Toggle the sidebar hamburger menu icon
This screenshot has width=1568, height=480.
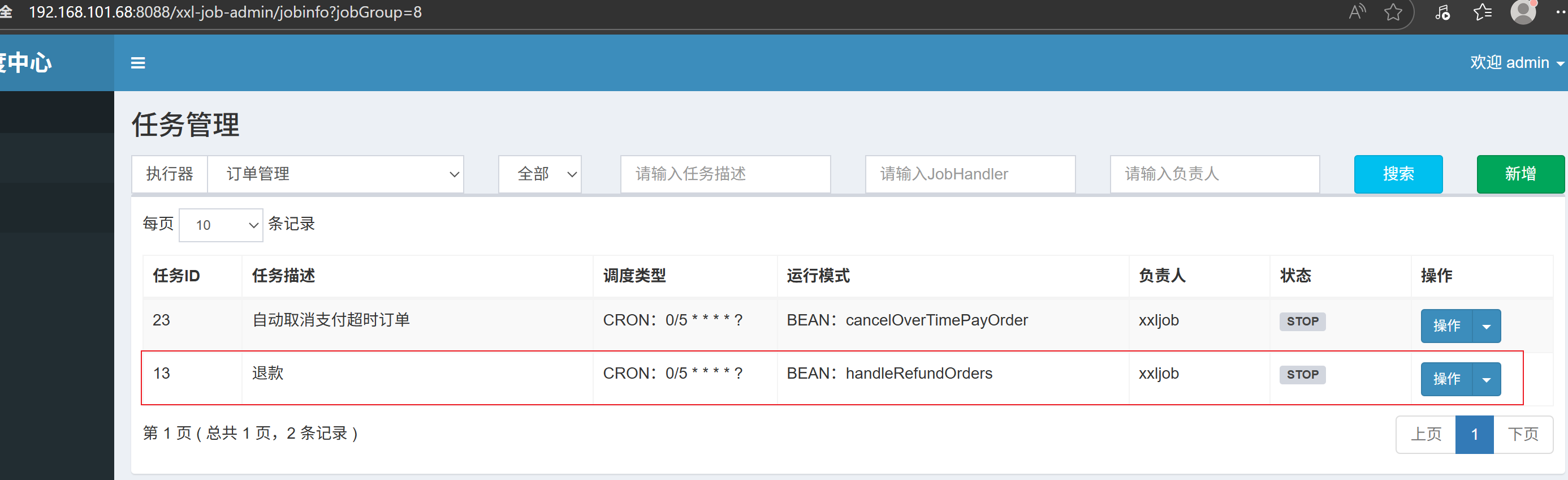tap(138, 63)
